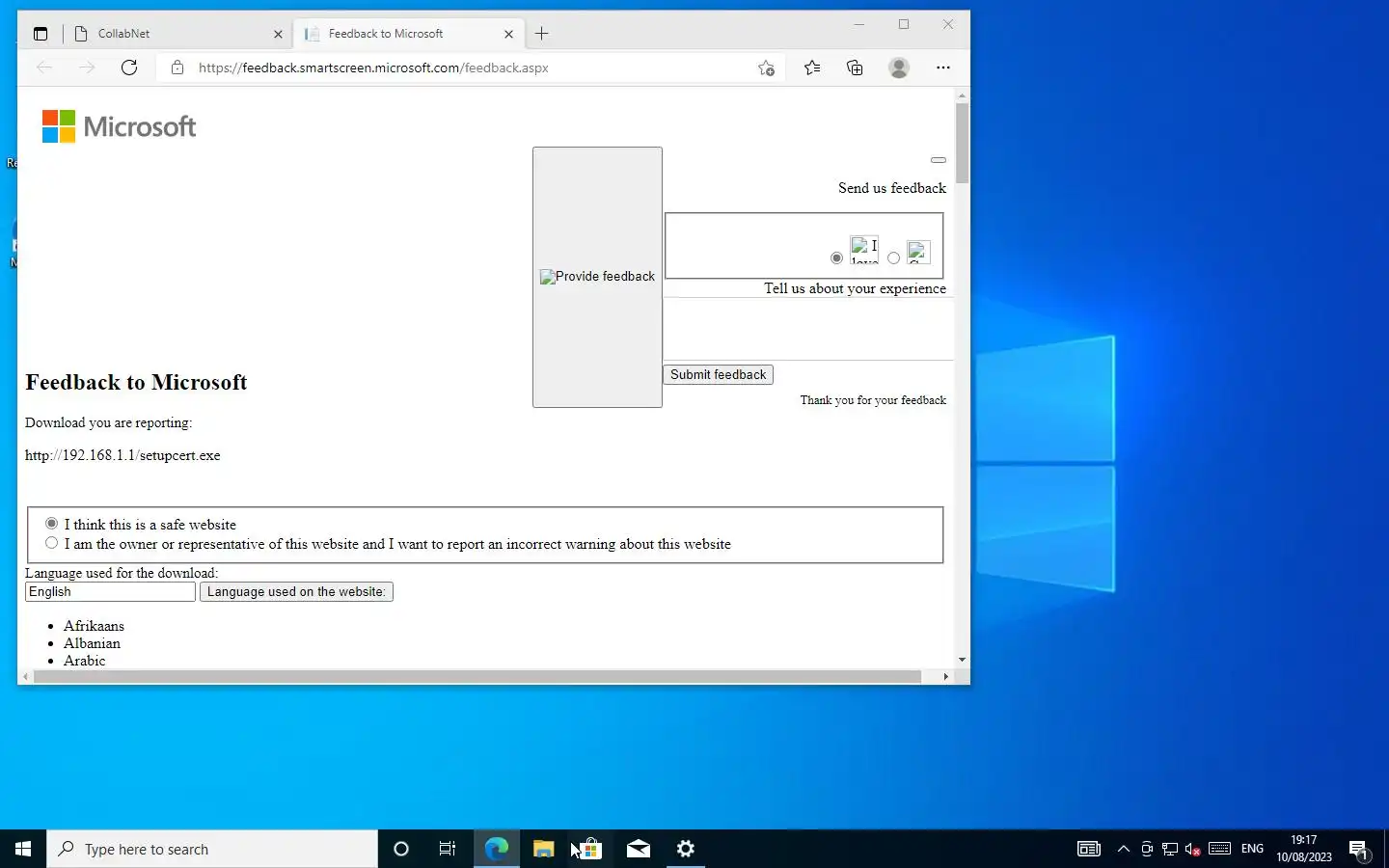Open Microsoft Store from taskbar
The height and width of the screenshot is (868, 1389).
(590, 849)
